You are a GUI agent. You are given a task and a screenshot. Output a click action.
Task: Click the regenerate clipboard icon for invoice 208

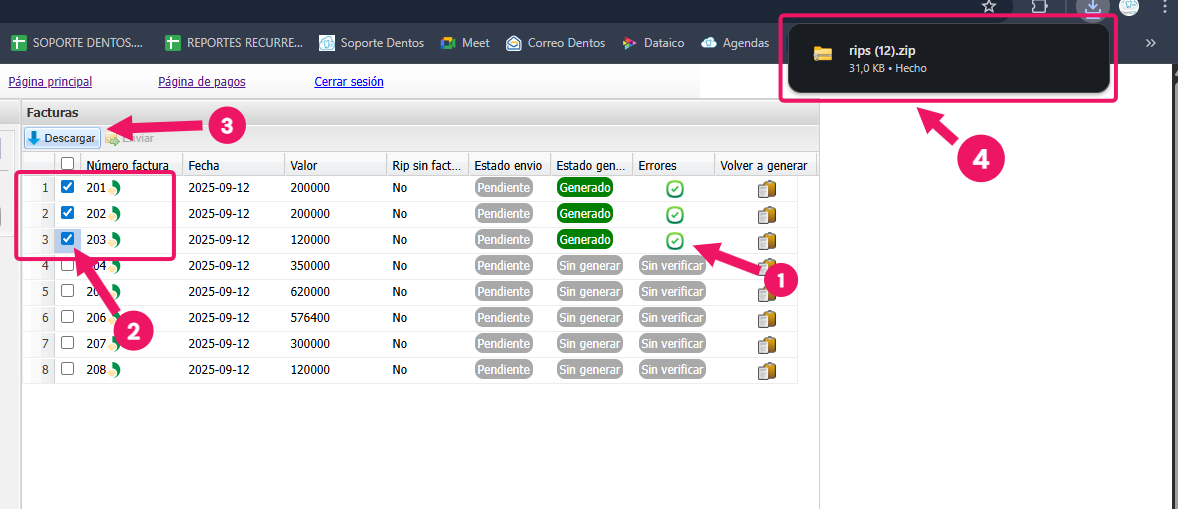pyautogui.click(x=766, y=371)
